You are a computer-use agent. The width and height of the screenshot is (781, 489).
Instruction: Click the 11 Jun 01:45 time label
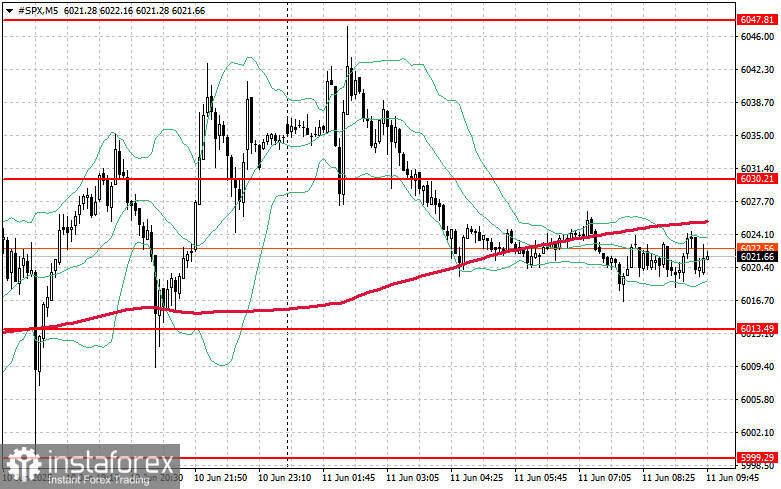[348, 478]
